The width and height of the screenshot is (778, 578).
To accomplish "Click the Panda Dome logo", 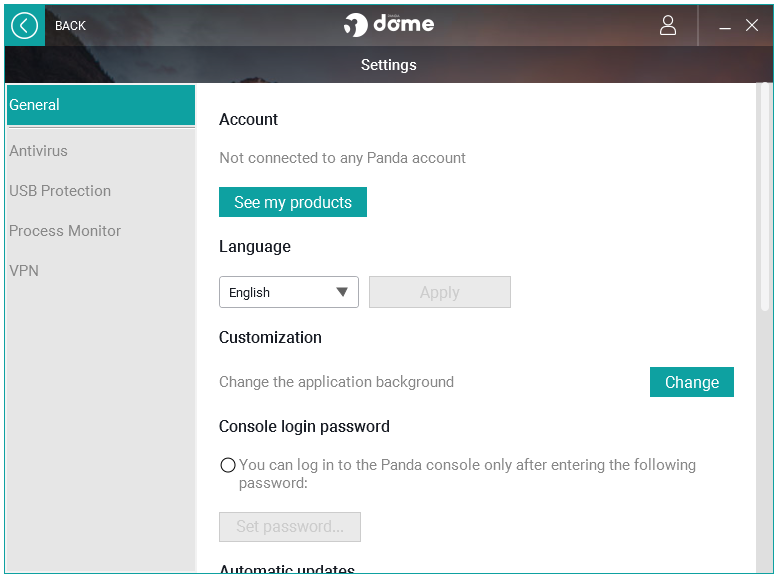I will [x=389, y=24].
